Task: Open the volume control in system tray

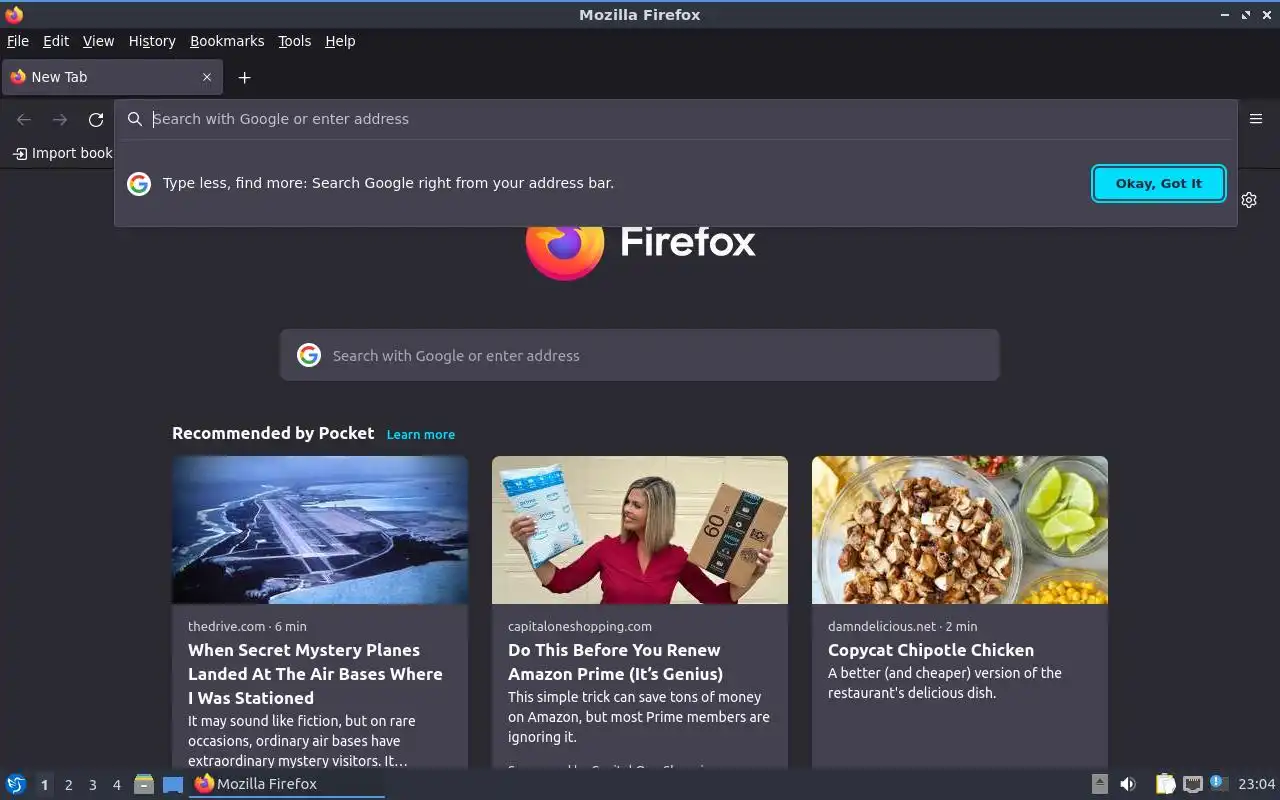Action: coord(1128,784)
